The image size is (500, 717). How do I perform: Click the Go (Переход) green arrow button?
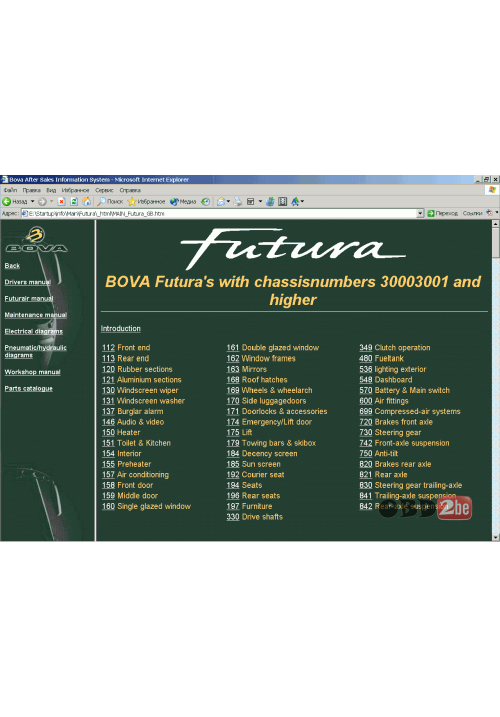pos(431,214)
